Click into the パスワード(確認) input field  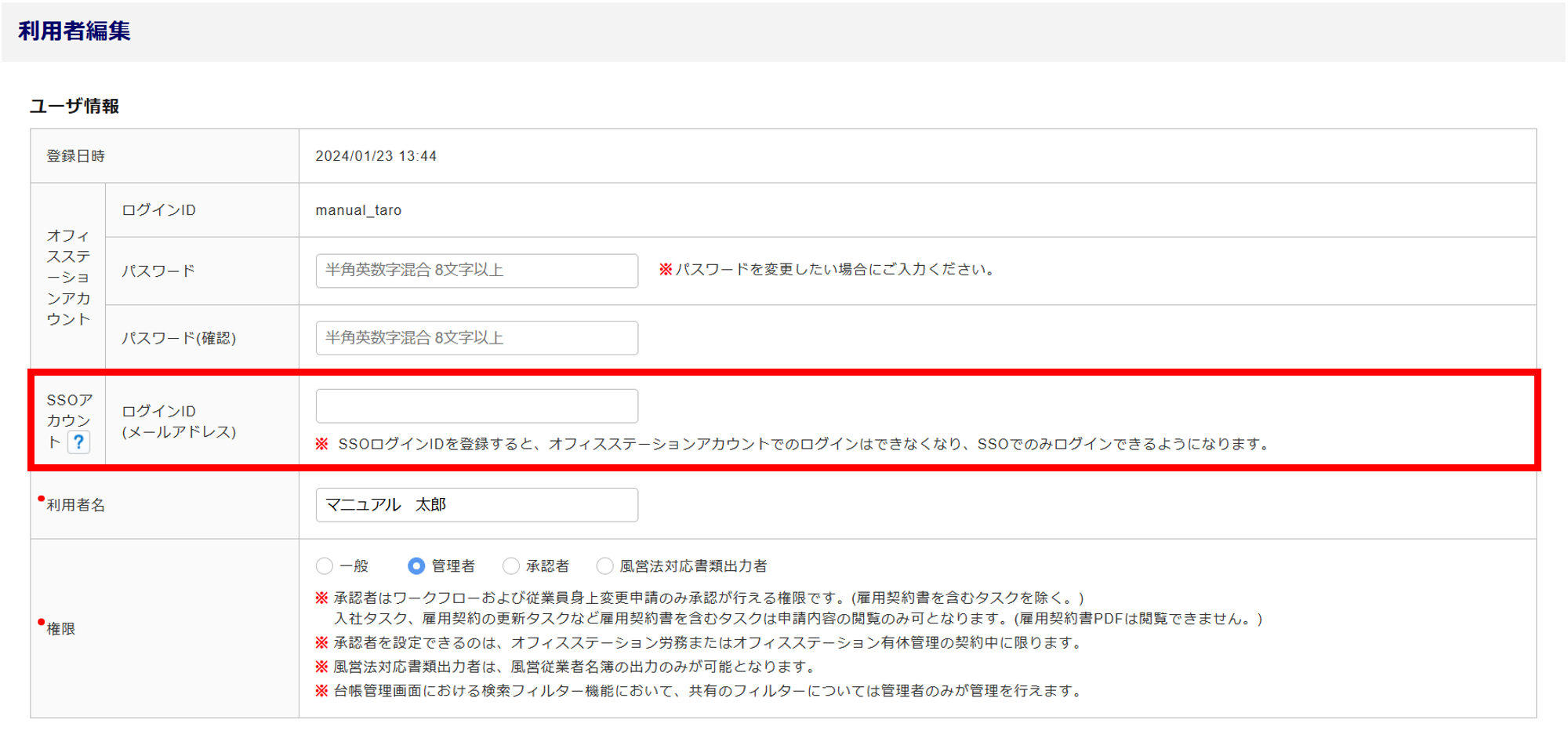477,338
